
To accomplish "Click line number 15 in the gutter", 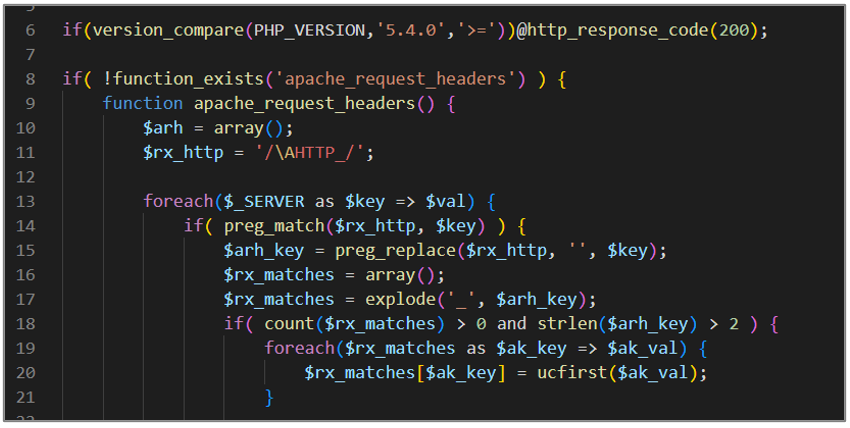I will point(25,250).
